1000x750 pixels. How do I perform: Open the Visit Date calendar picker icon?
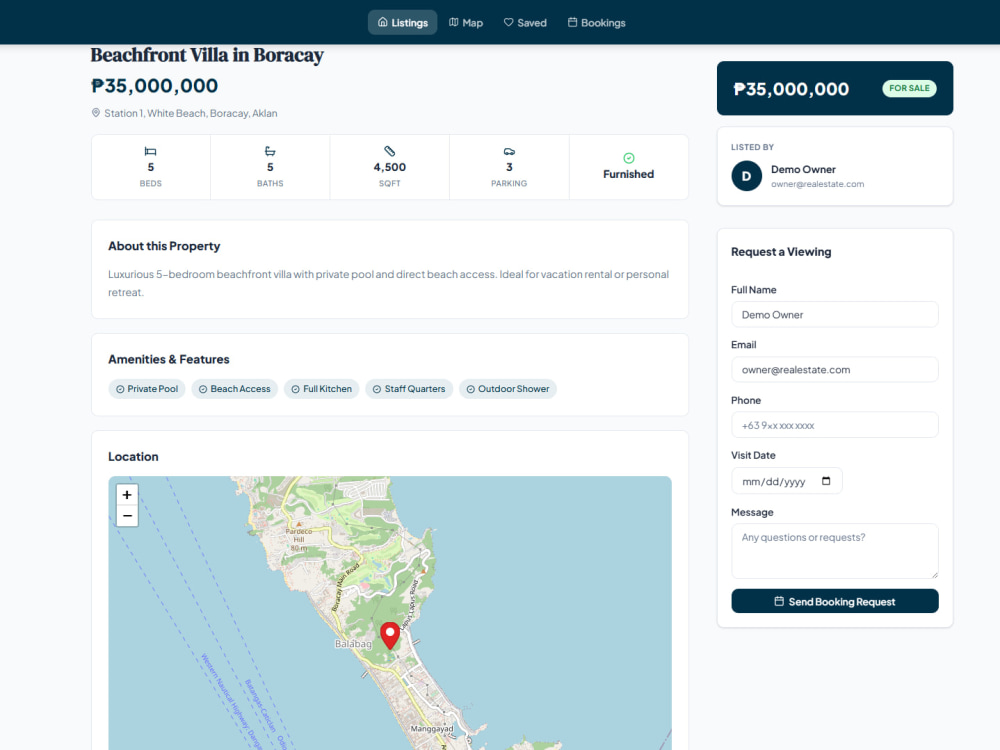click(826, 481)
